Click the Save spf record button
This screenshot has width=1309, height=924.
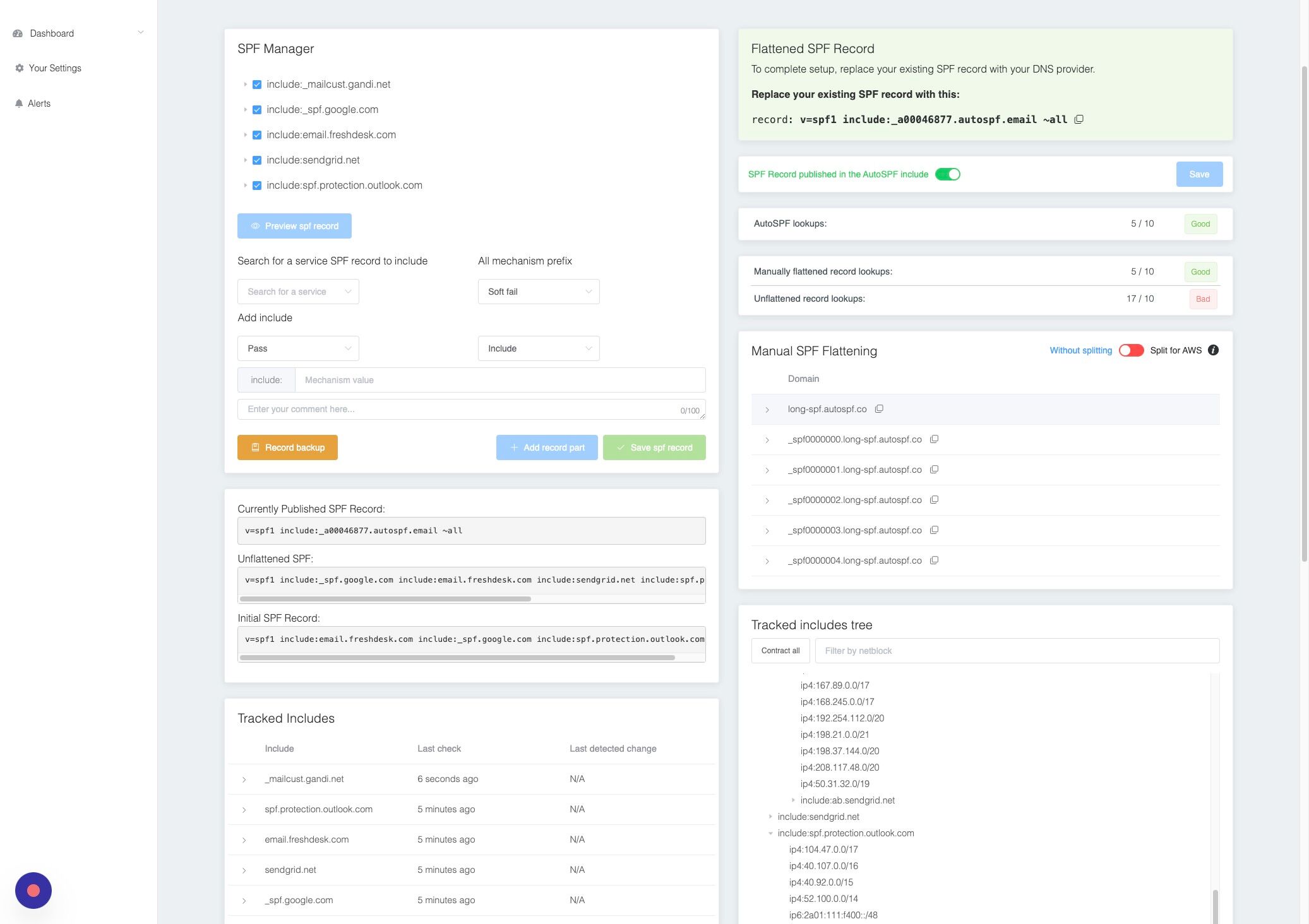654,447
